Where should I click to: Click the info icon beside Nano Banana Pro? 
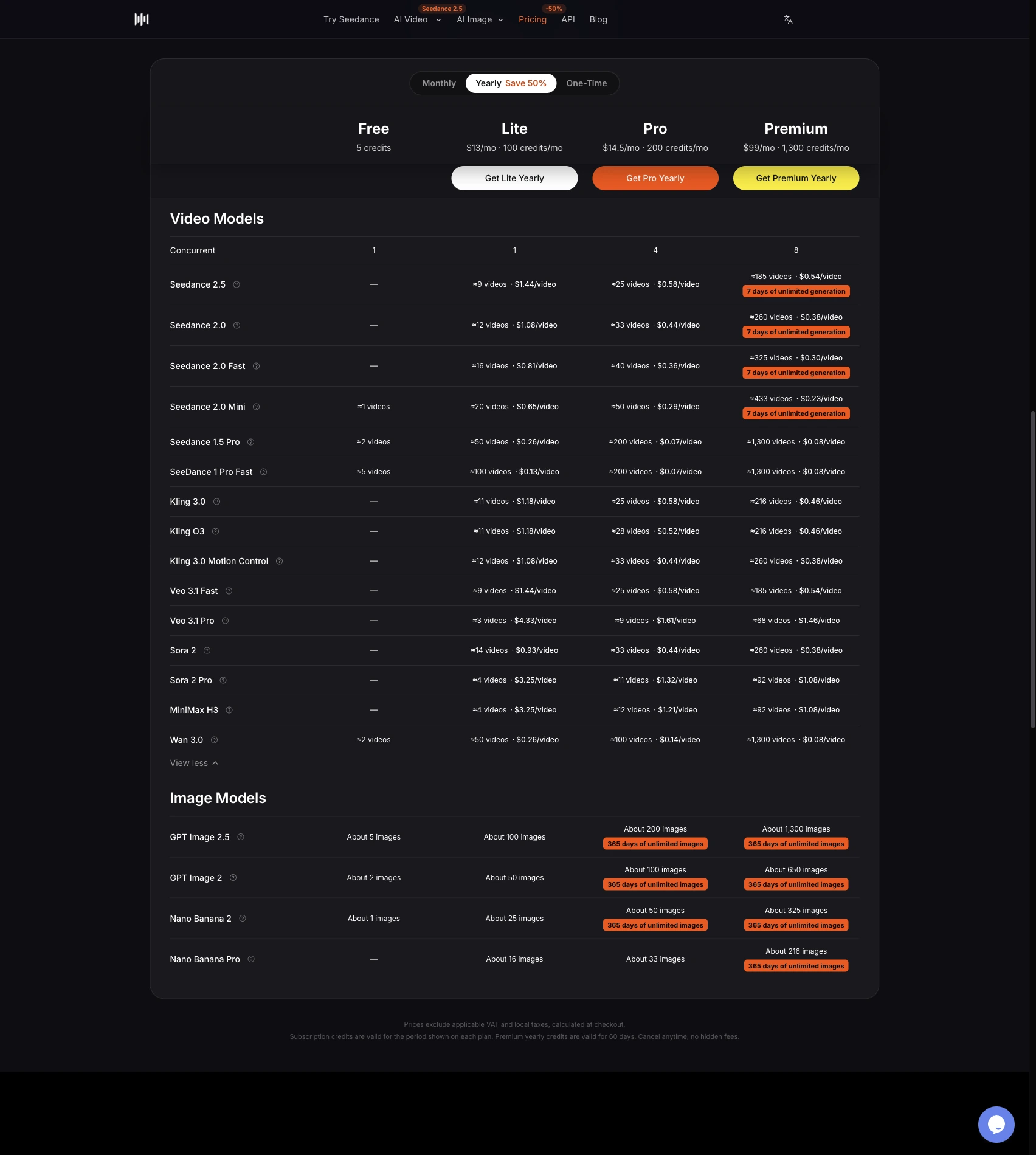(x=251, y=959)
